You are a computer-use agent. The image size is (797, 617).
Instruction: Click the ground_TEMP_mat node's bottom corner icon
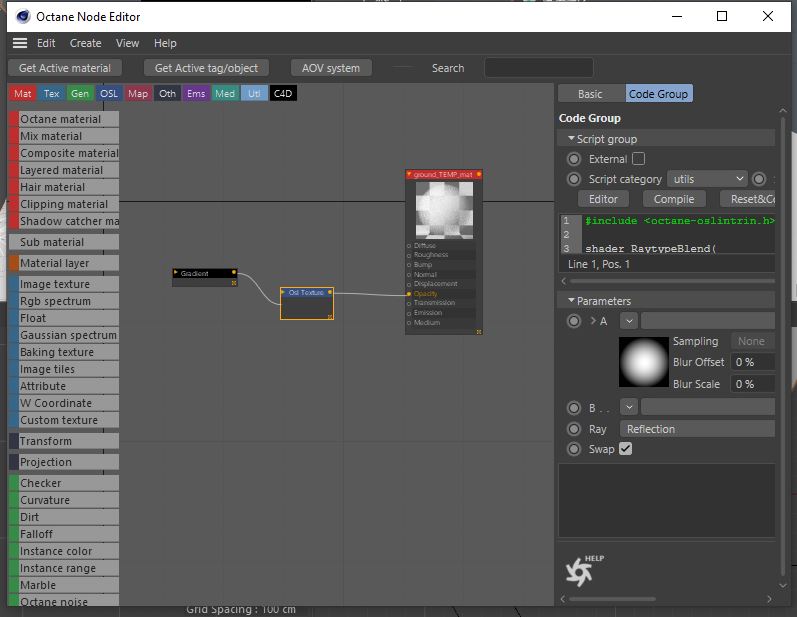point(479,332)
